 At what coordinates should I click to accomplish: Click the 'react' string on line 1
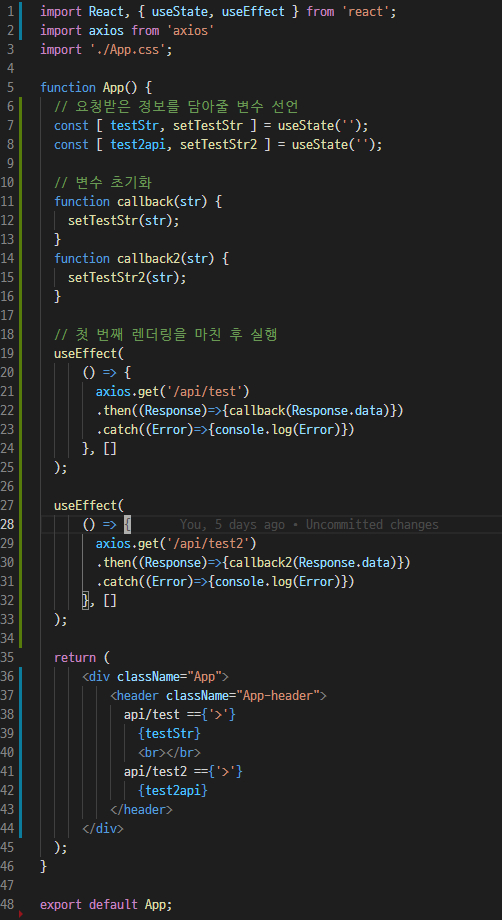click(x=367, y=11)
